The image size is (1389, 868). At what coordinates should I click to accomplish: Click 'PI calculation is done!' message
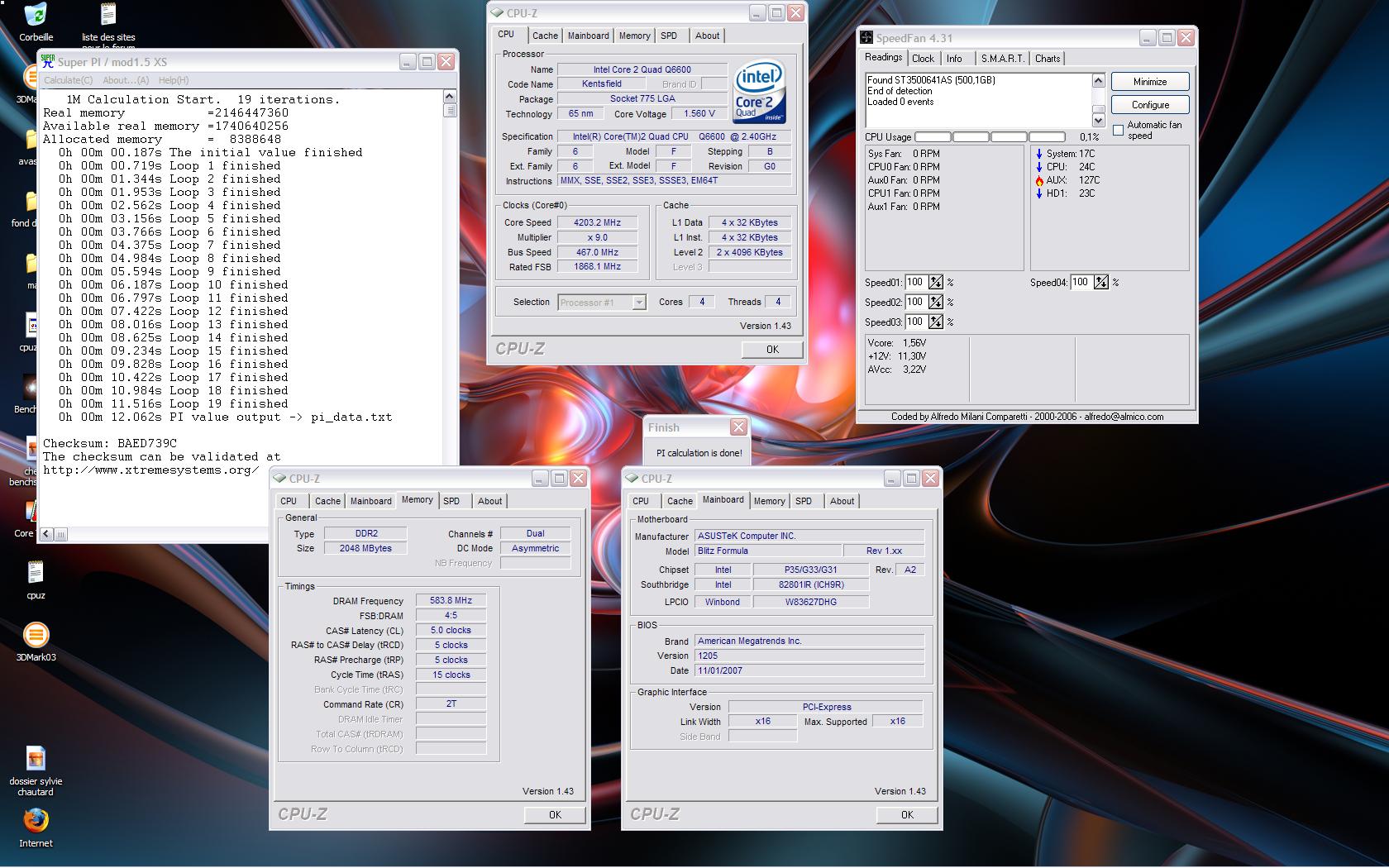pos(699,453)
